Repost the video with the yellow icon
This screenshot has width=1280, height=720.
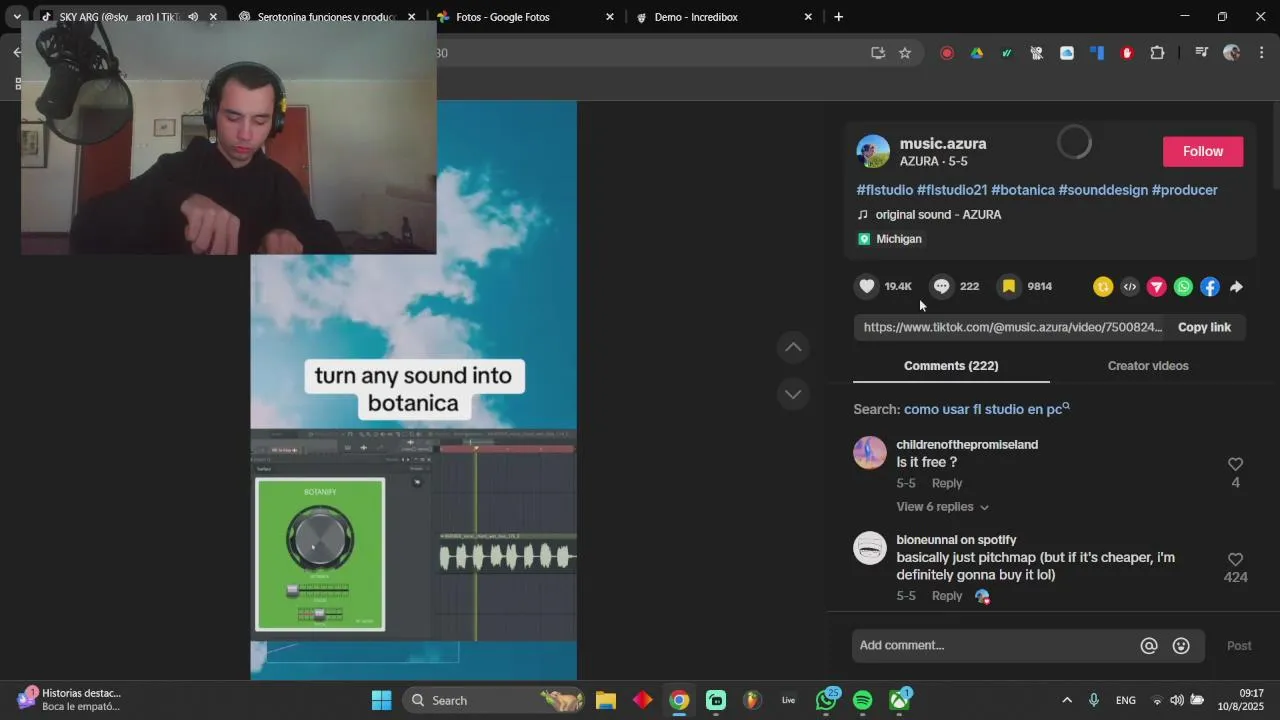click(1103, 287)
